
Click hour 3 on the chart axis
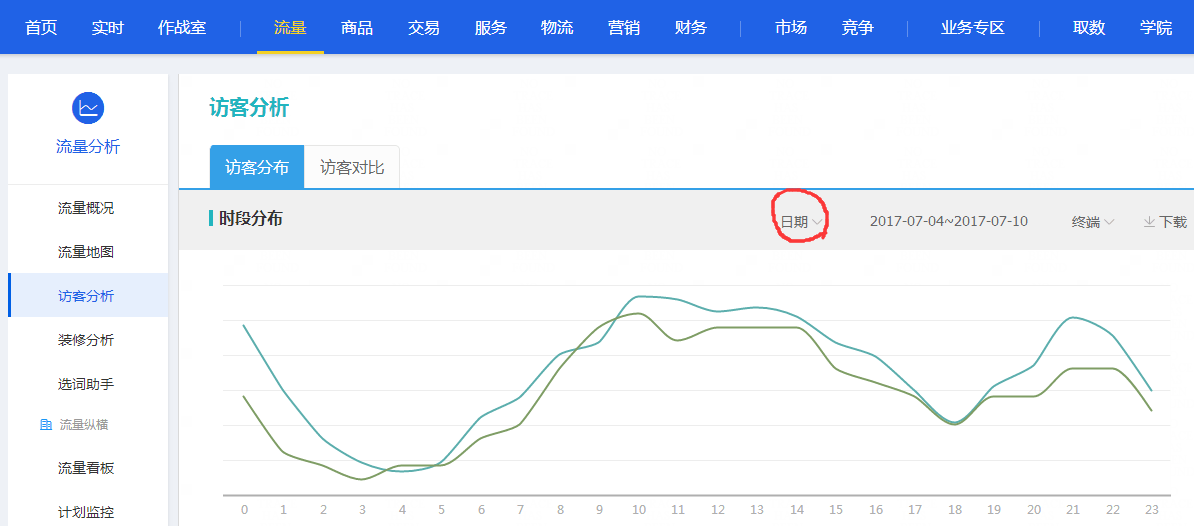362,509
